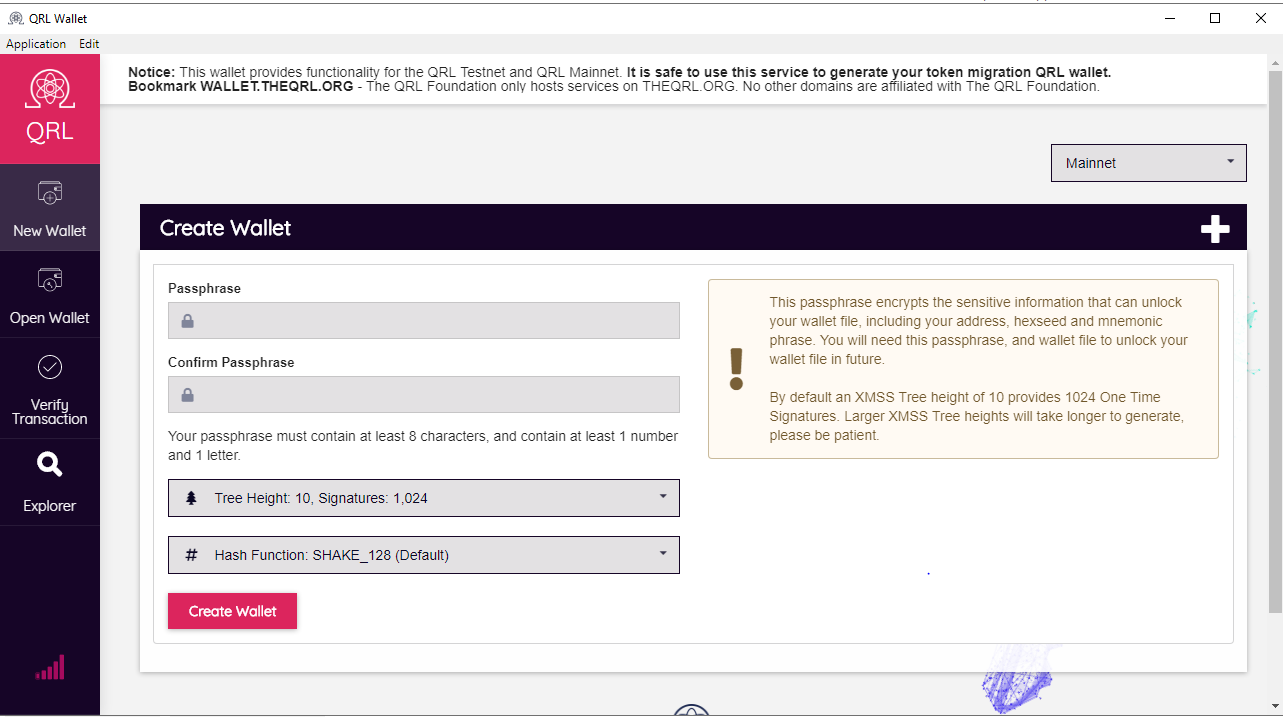Focus the Passphrase input field
Screen dimensions: 1283x717
click(x=424, y=321)
